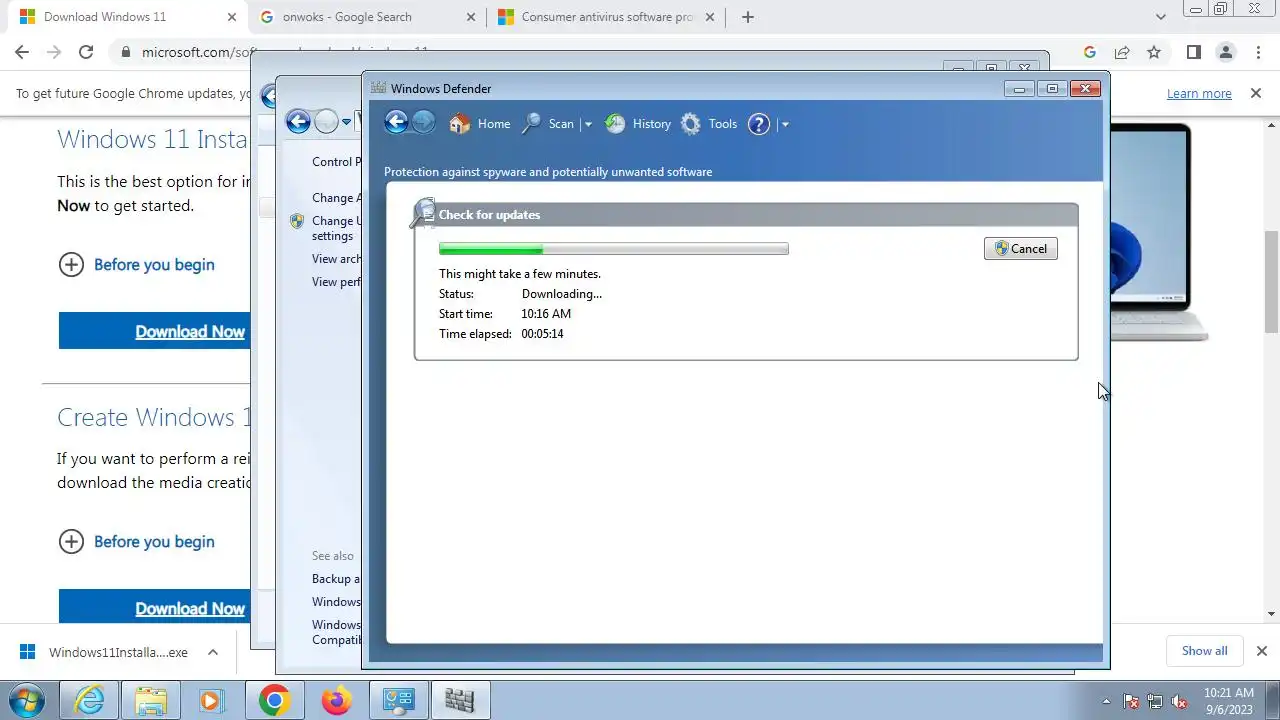The image size is (1280, 720).
Task: Click the Chrome page vertical scrollbar
Action: coord(1272,281)
